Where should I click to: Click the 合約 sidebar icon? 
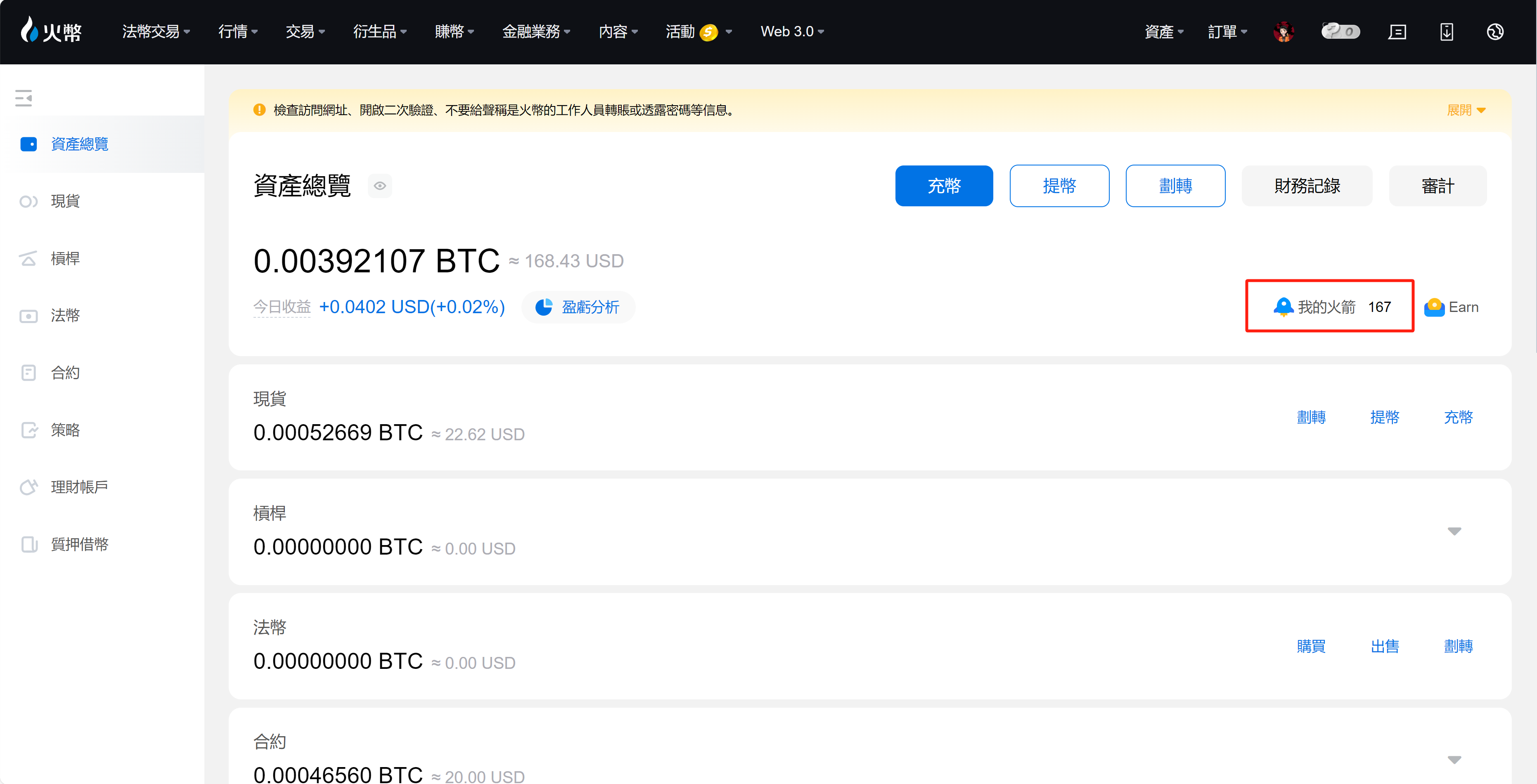coord(28,373)
